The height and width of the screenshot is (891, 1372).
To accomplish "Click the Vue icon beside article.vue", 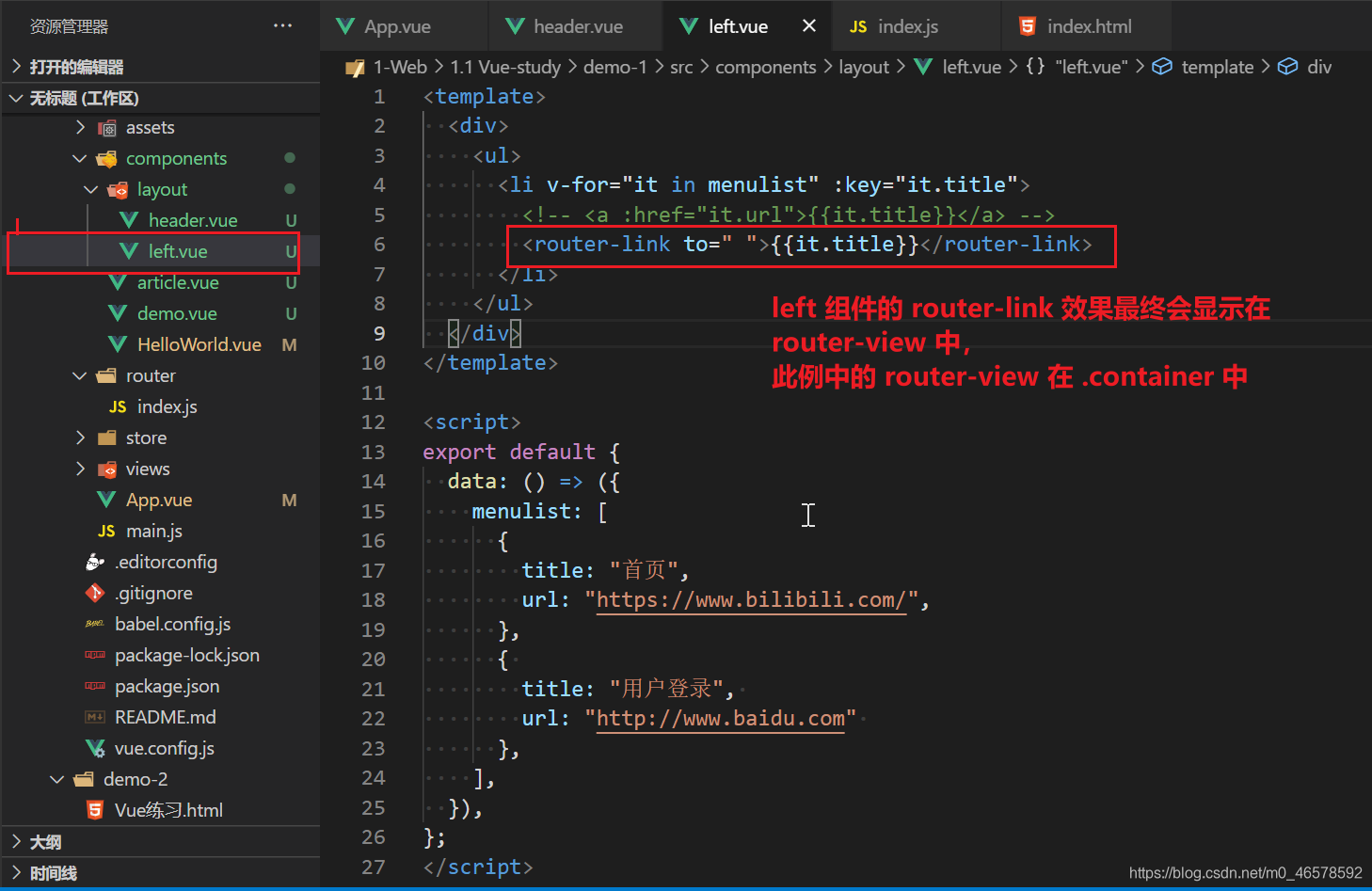I will tap(118, 282).
